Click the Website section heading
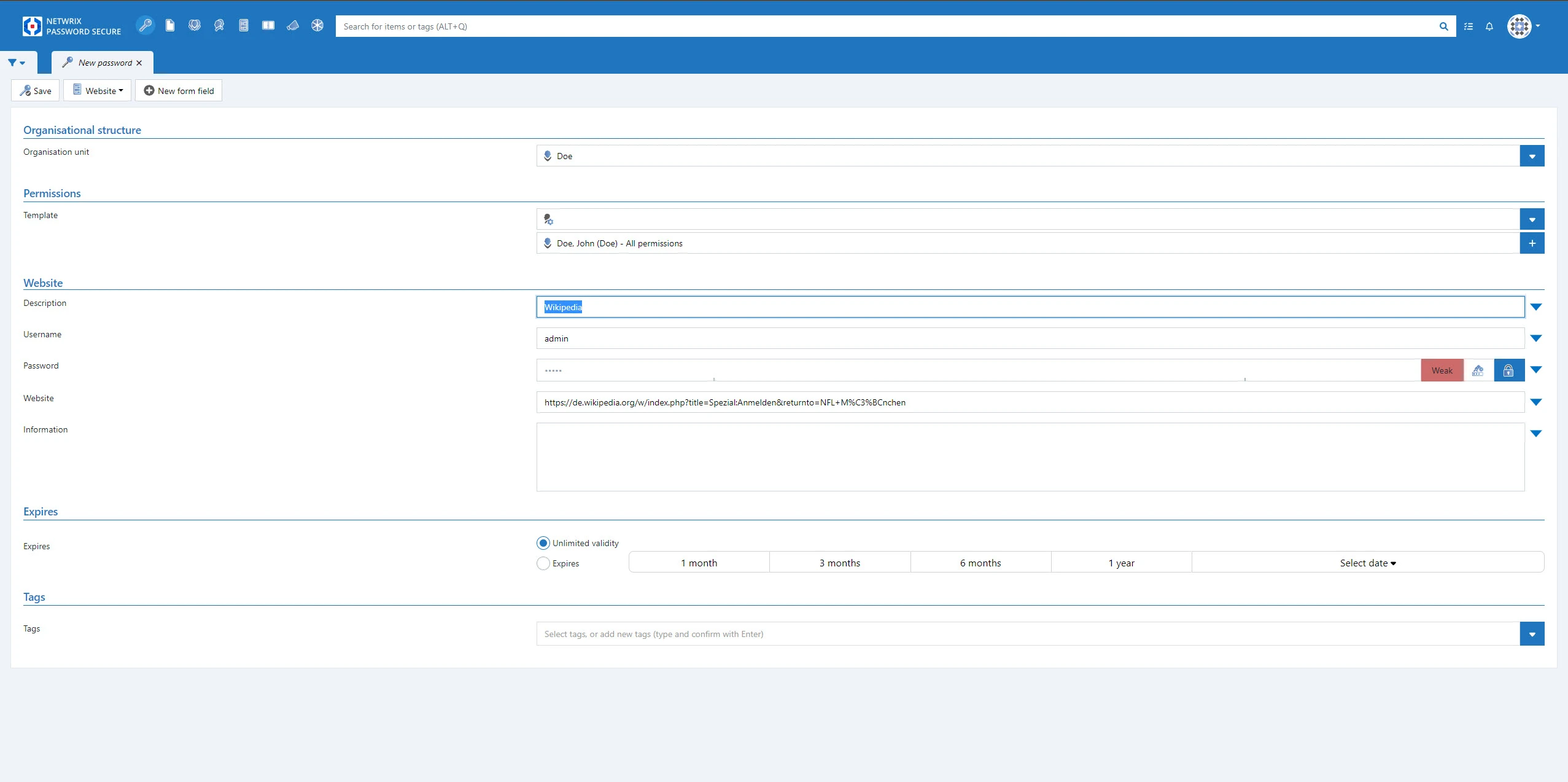The width and height of the screenshot is (1568, 782). coord(43,283)
